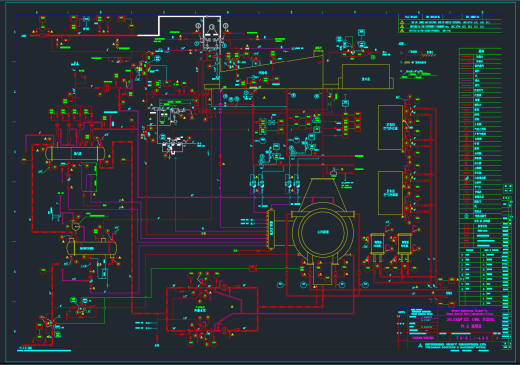520x365 pixels.
Task: Click the drawing number in the title block
Action: [x=472, y=338]
